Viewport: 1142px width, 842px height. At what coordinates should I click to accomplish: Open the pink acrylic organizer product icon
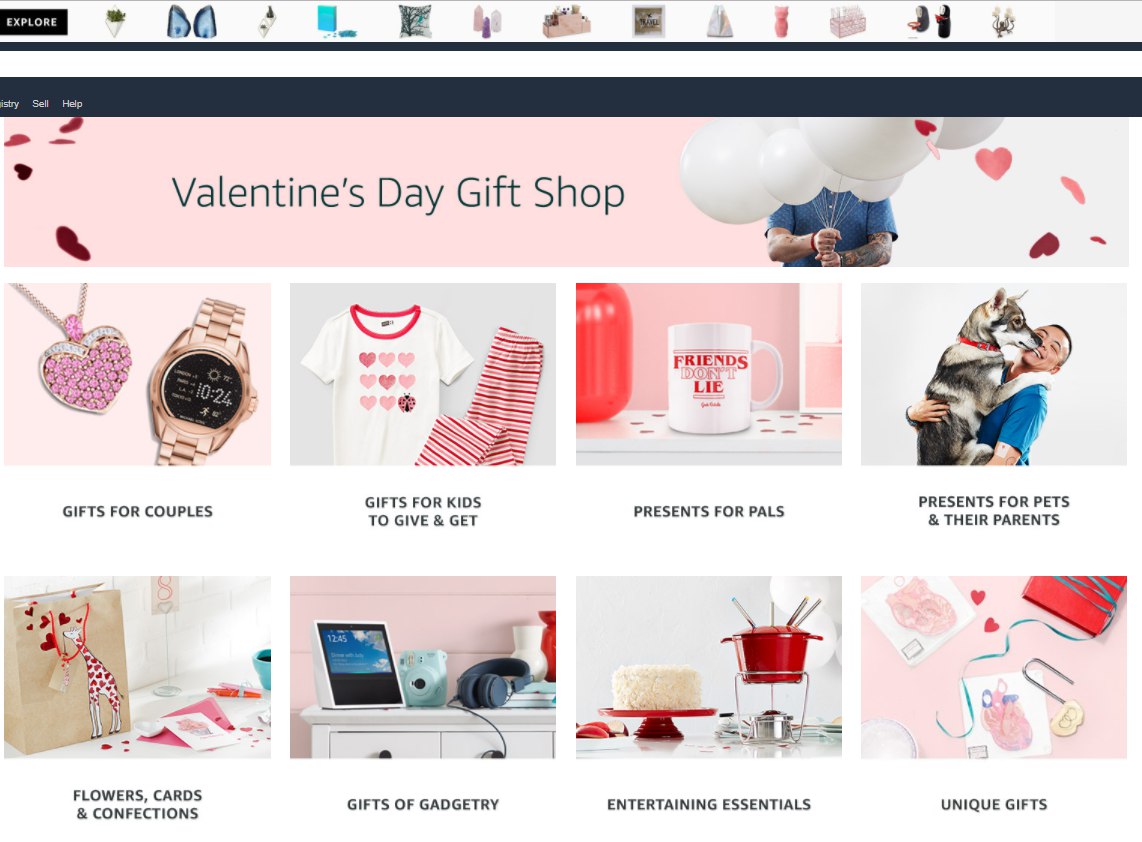click(x=848, y=22)
